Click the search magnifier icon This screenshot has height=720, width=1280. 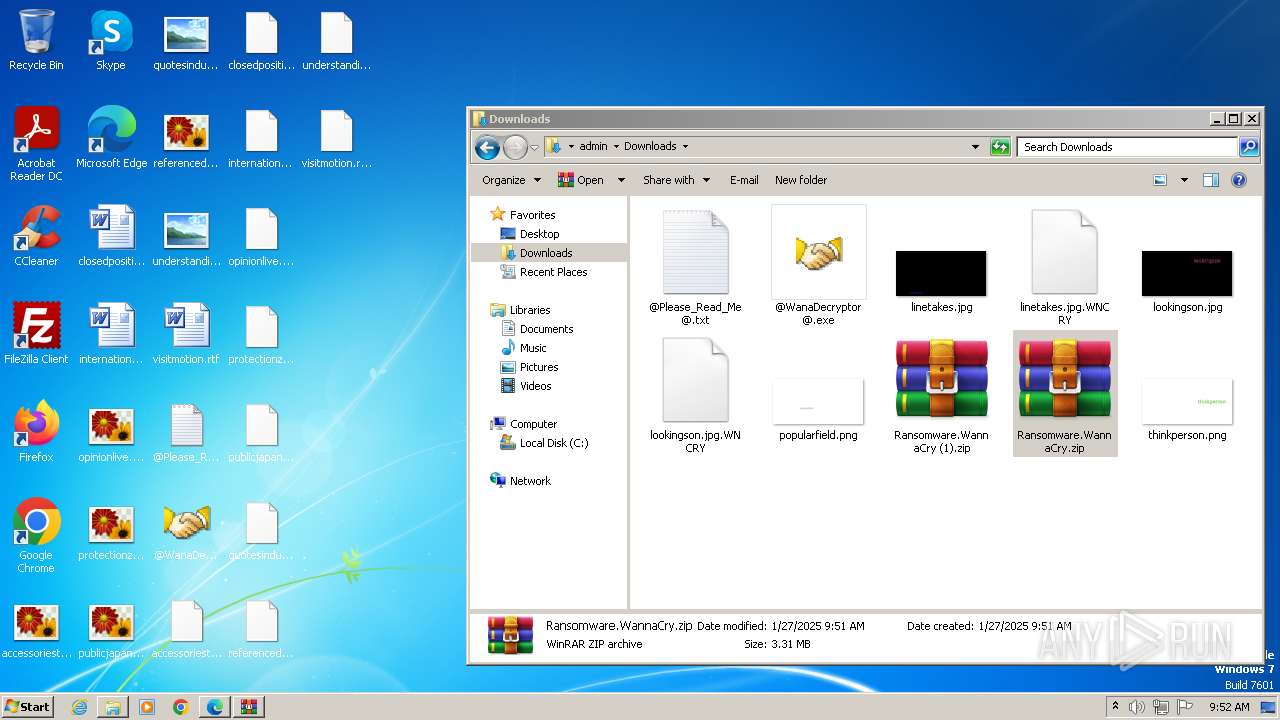(1248, 147)
